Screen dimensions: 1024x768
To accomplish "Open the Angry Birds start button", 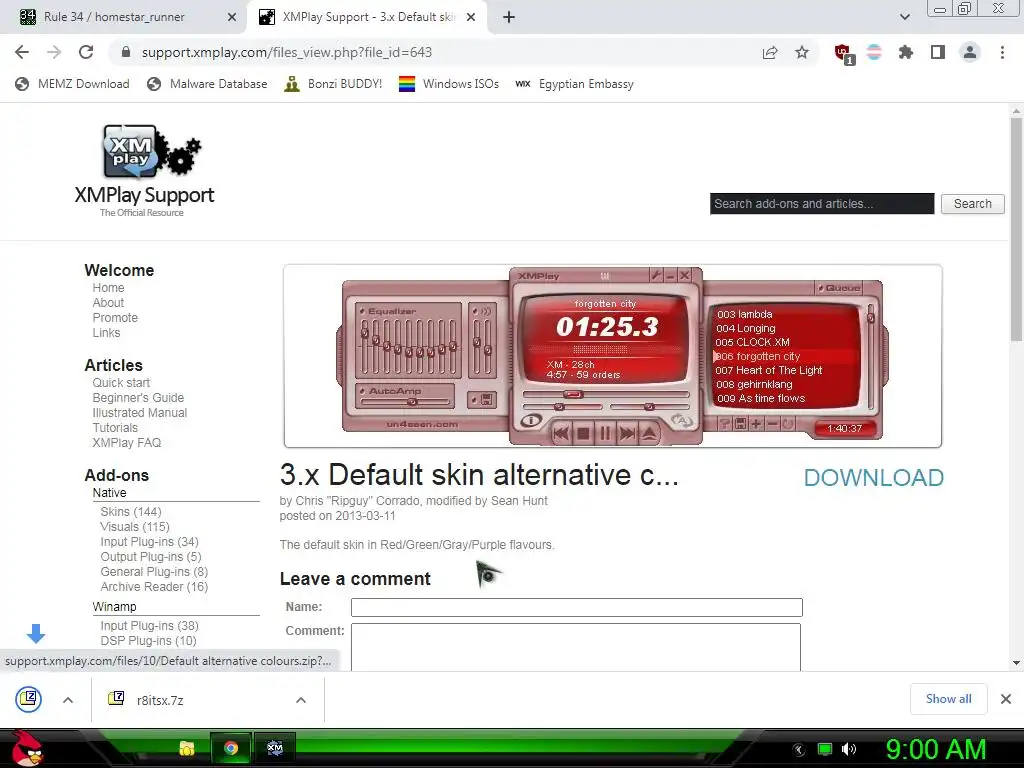I will click(26, 748).
